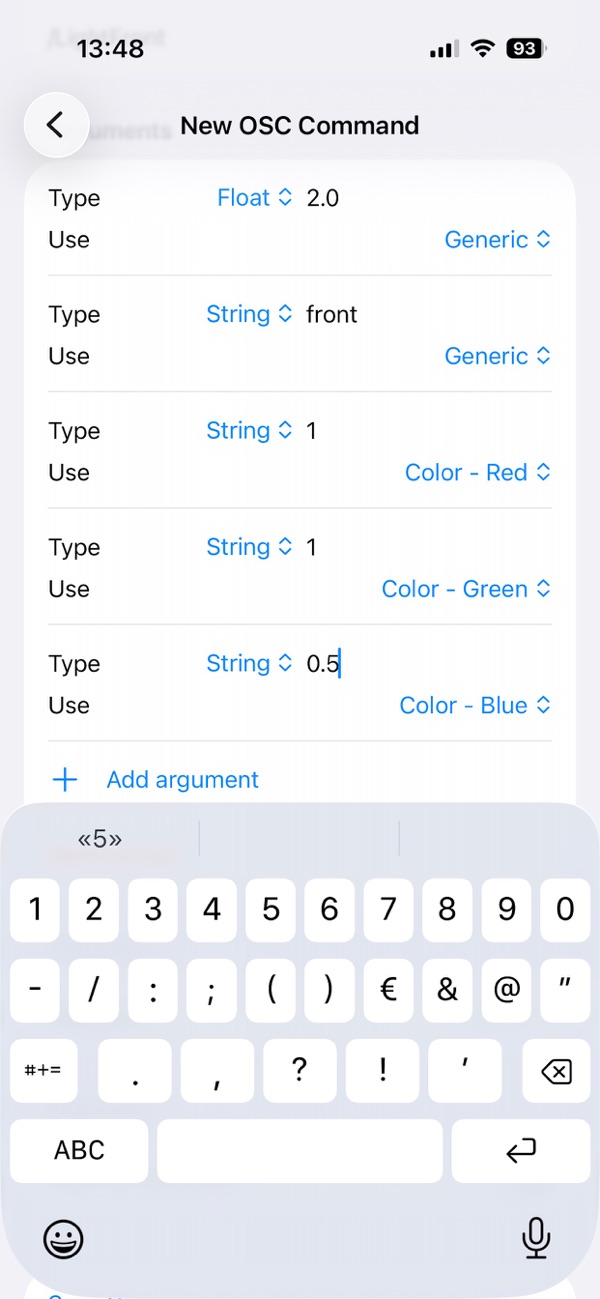
Task: Tap the Add argument link
Action: (x=183, y=780)
